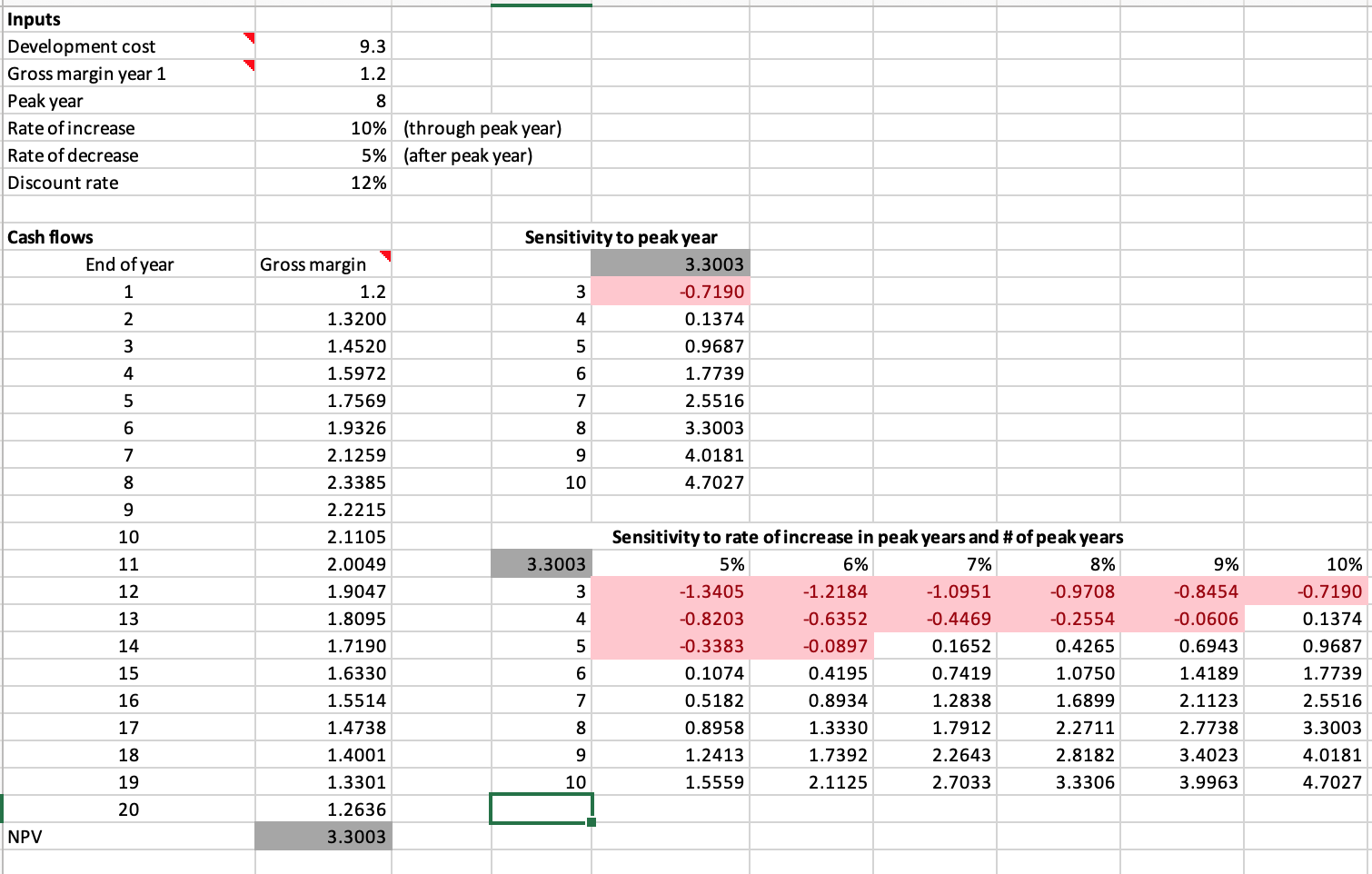
Task: Click the Sensitivity to peak year title cell
Action: coord(621,236)
